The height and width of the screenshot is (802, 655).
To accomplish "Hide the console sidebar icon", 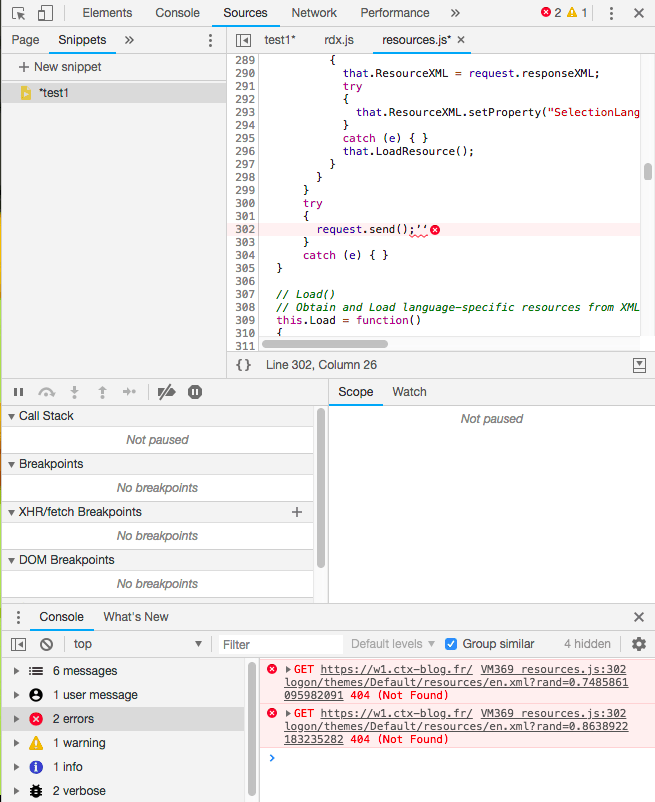I will (x=19, y=644).
